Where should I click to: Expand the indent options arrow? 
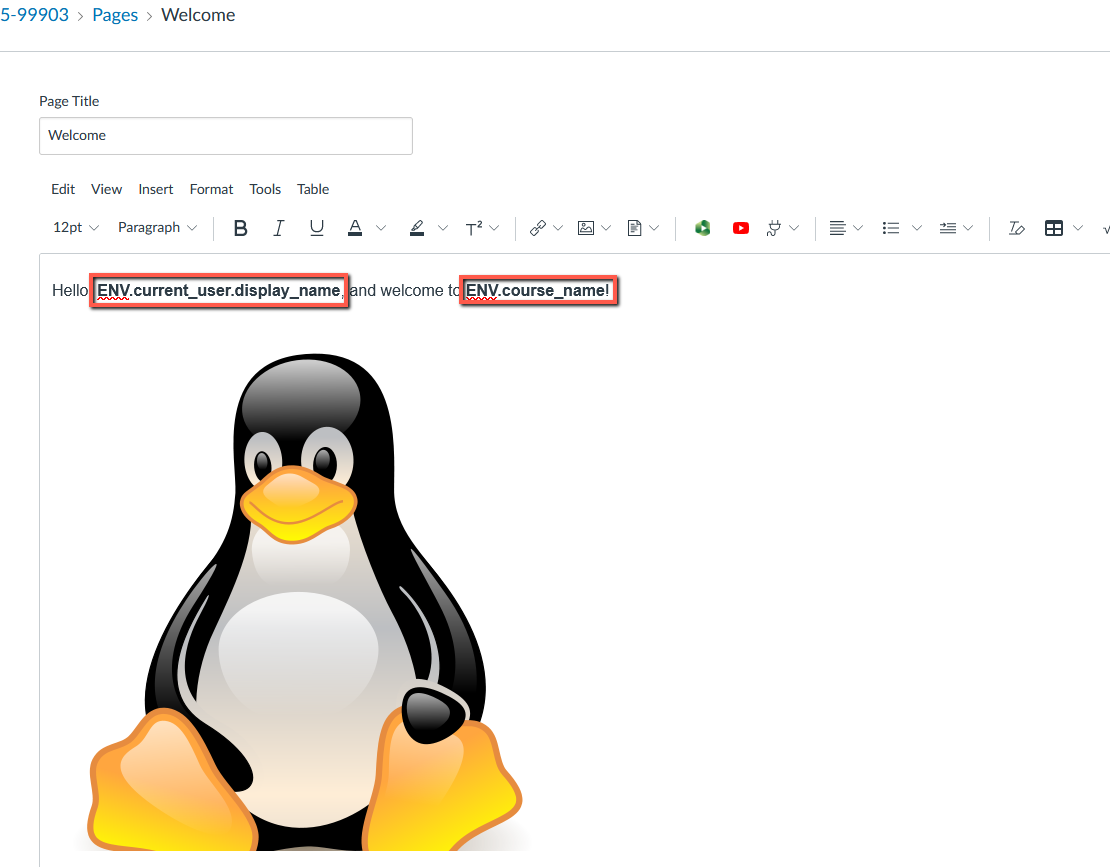[968, 228]
